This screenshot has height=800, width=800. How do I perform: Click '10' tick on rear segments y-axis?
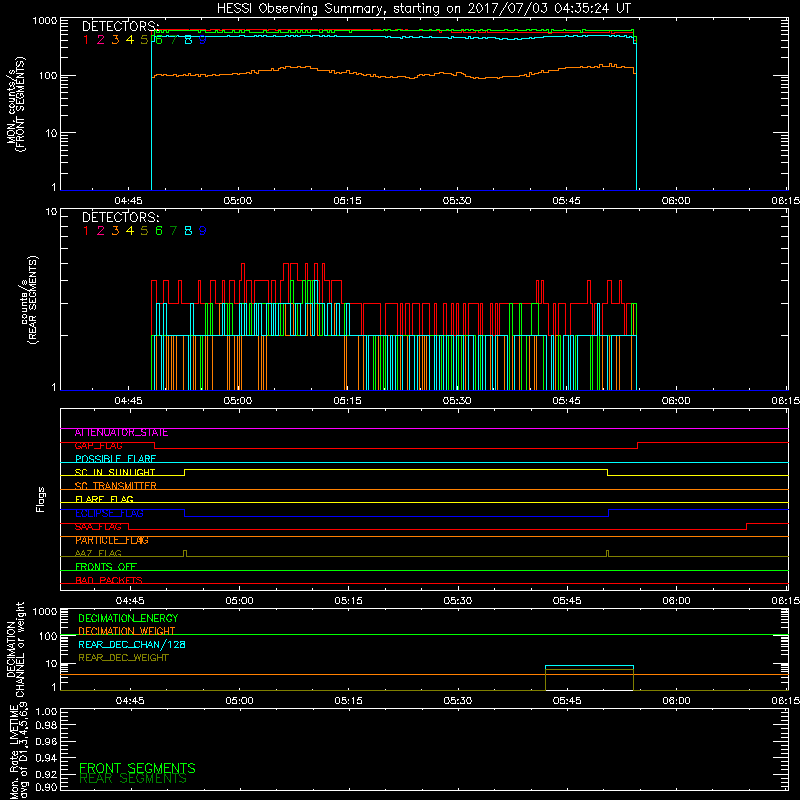click(x=51, y=211)
